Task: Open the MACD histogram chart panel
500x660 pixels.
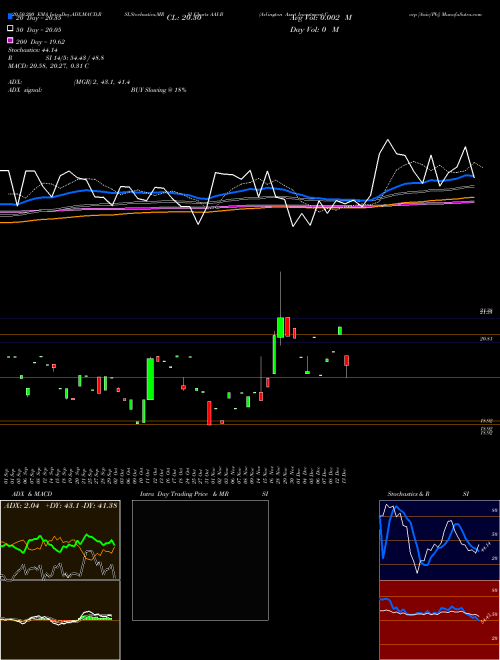Action: click(x=60, y=620)
